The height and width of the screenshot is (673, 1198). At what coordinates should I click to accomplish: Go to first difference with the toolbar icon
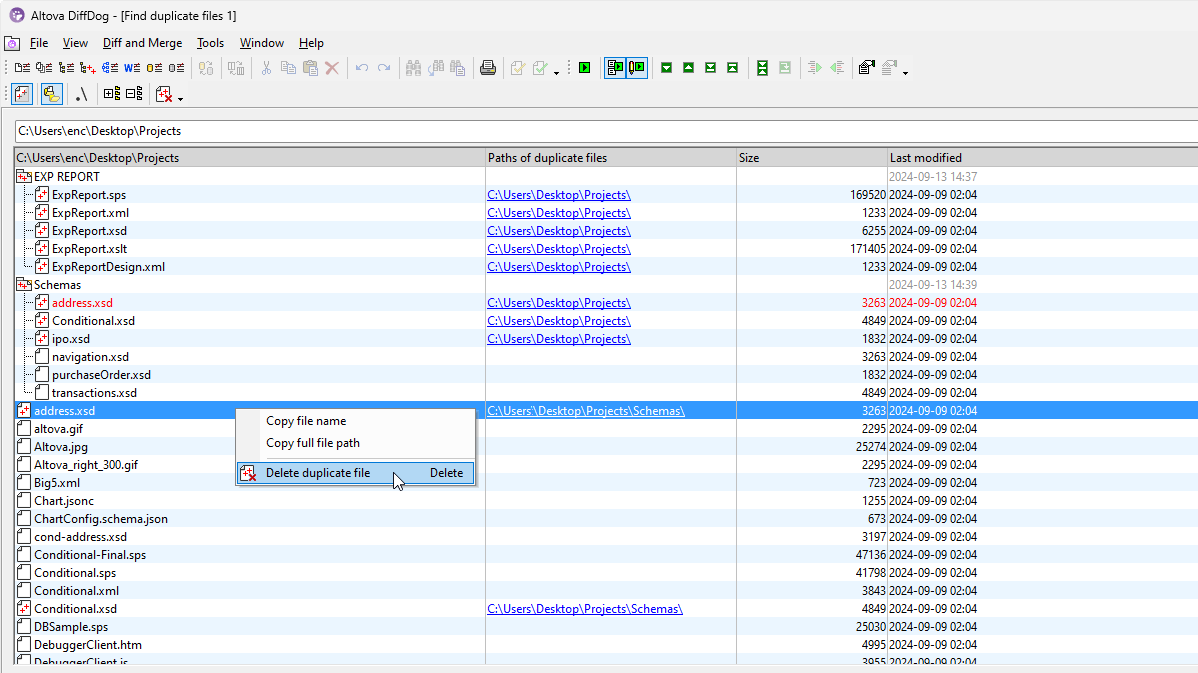[x=732, y=67]
